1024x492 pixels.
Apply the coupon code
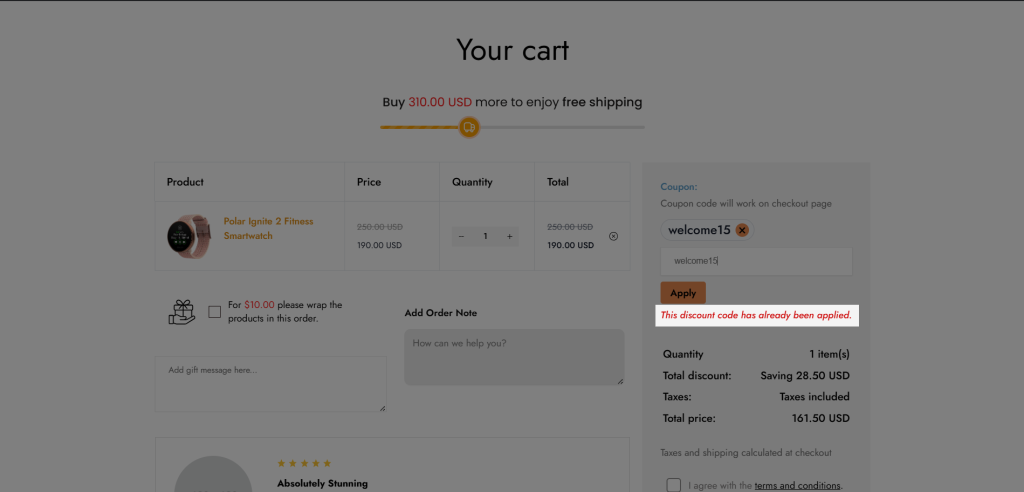(683, 293)
